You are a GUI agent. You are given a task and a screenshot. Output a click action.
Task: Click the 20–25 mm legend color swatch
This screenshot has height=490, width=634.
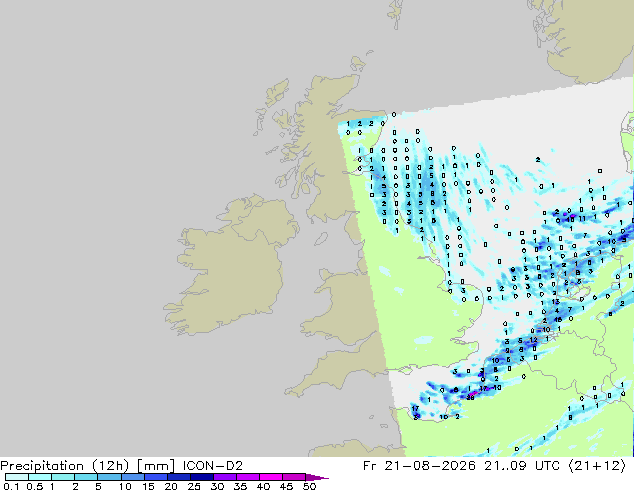[x=179, y=477]
